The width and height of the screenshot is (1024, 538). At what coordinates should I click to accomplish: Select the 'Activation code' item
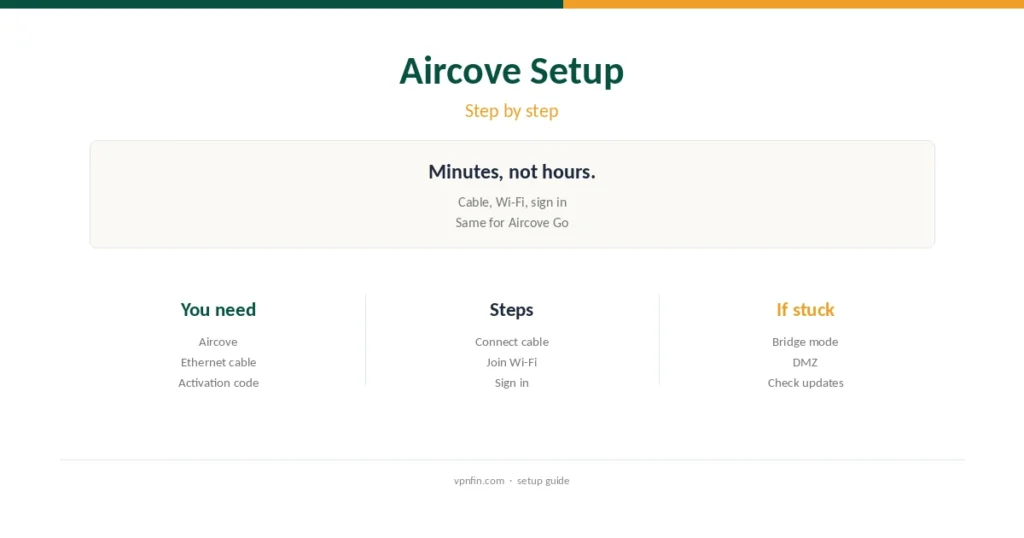[218, 383]
